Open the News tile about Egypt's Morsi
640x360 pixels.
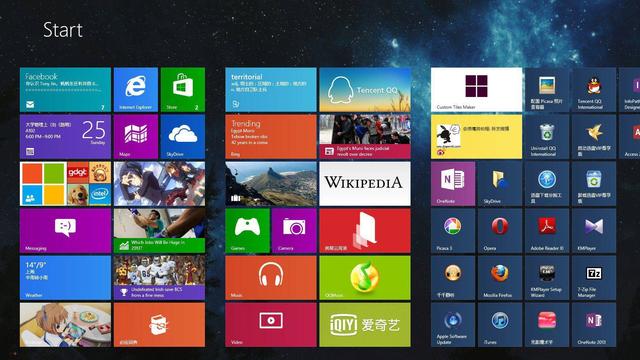(365, 137)
